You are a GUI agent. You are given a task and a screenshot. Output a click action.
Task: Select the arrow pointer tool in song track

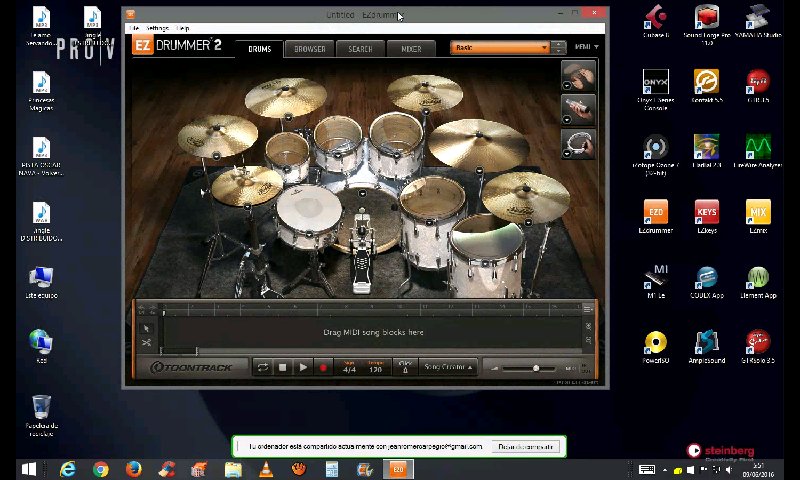146,329
